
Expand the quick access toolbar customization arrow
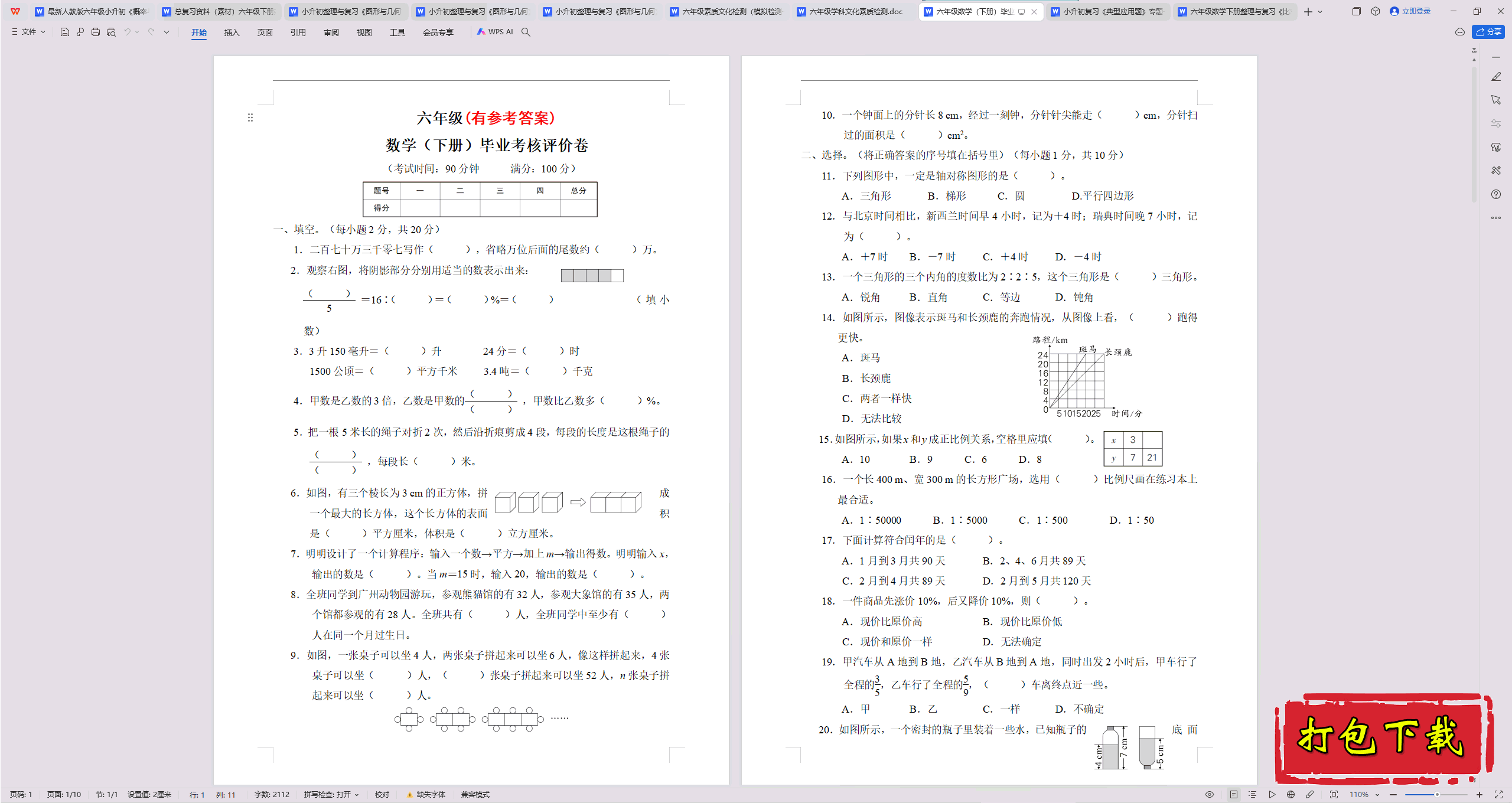(x=167, y=32)
